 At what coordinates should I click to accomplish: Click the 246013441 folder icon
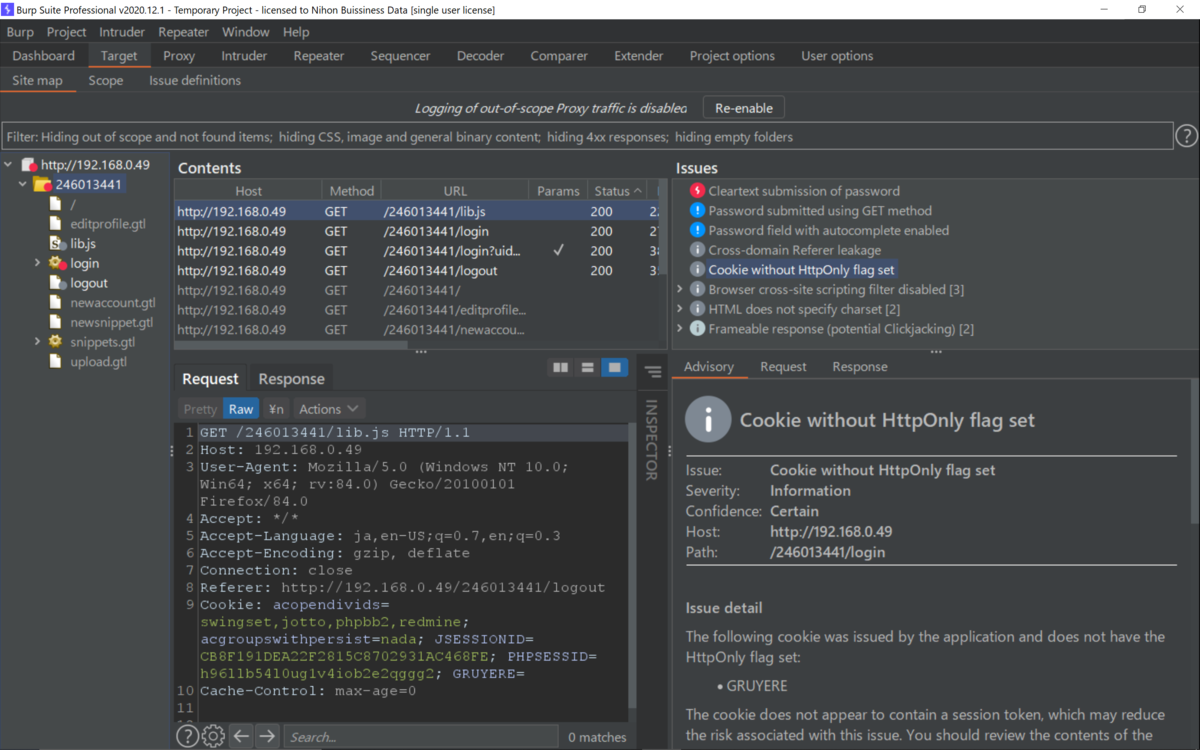(42, 185)
